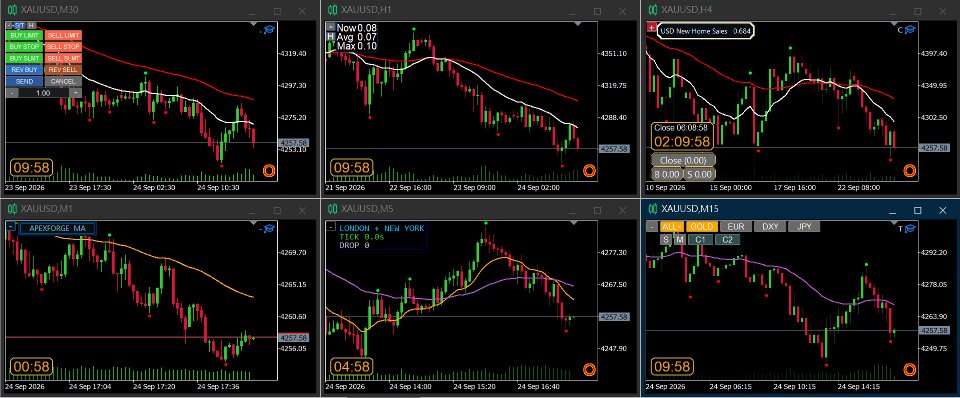Click orange ring icon in M30 chart

click(x=269, y=171)
